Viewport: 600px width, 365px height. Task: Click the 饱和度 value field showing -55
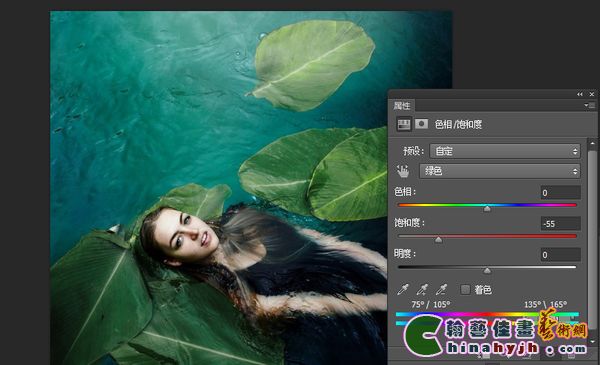(560, 223)
